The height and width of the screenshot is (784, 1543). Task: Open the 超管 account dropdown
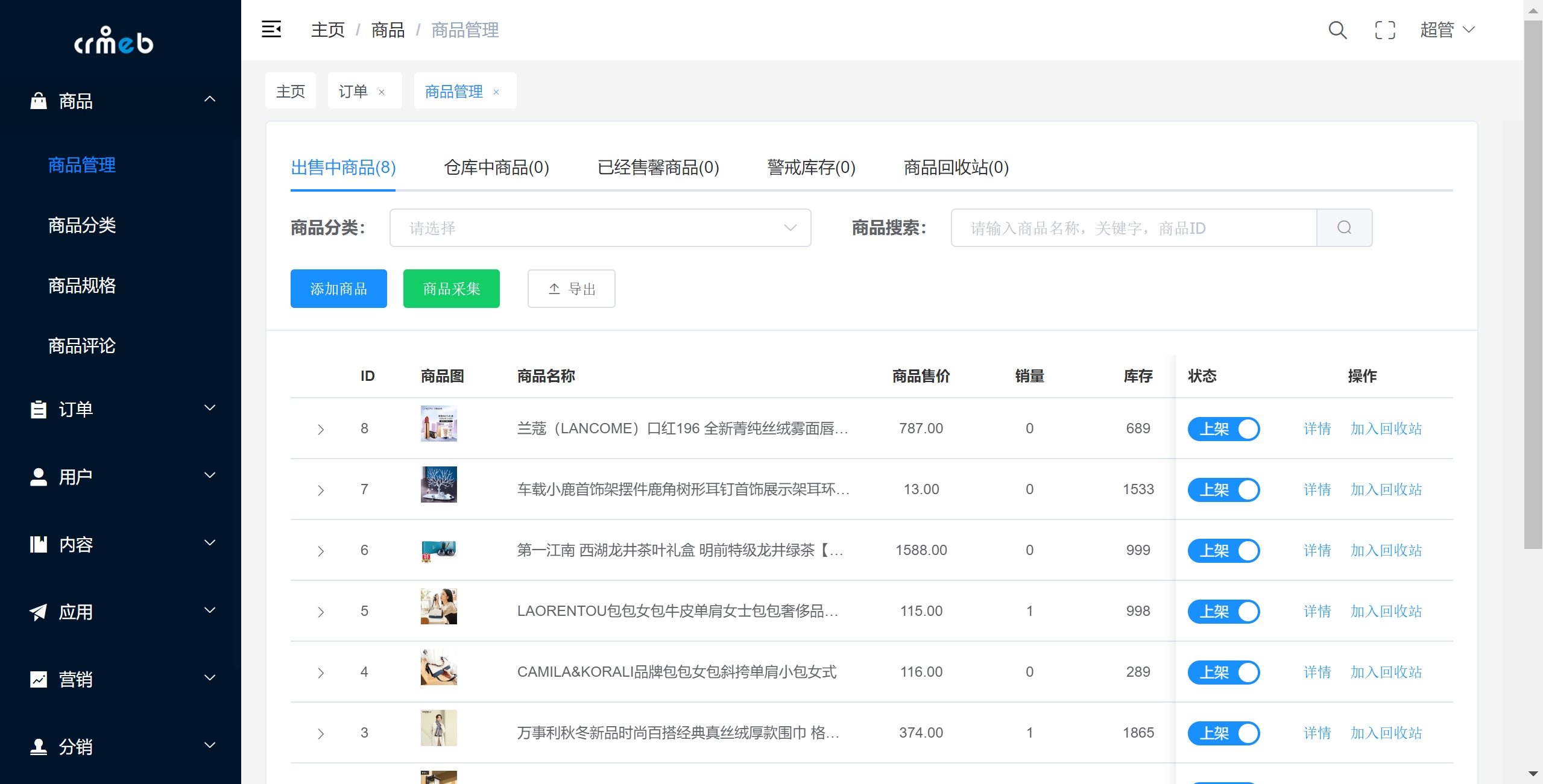point(1447,30)
